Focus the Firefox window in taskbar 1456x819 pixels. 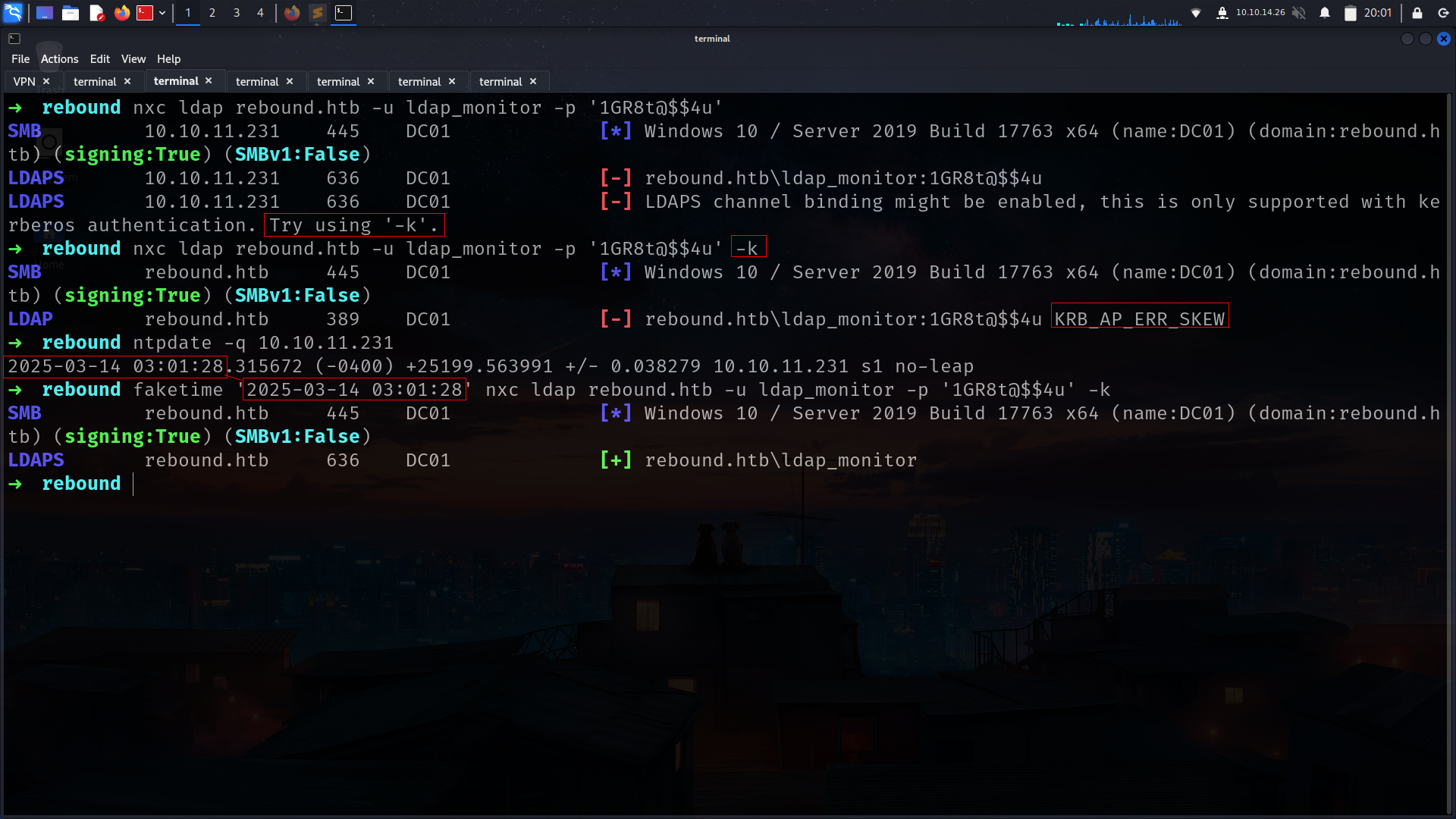(292, 12)
